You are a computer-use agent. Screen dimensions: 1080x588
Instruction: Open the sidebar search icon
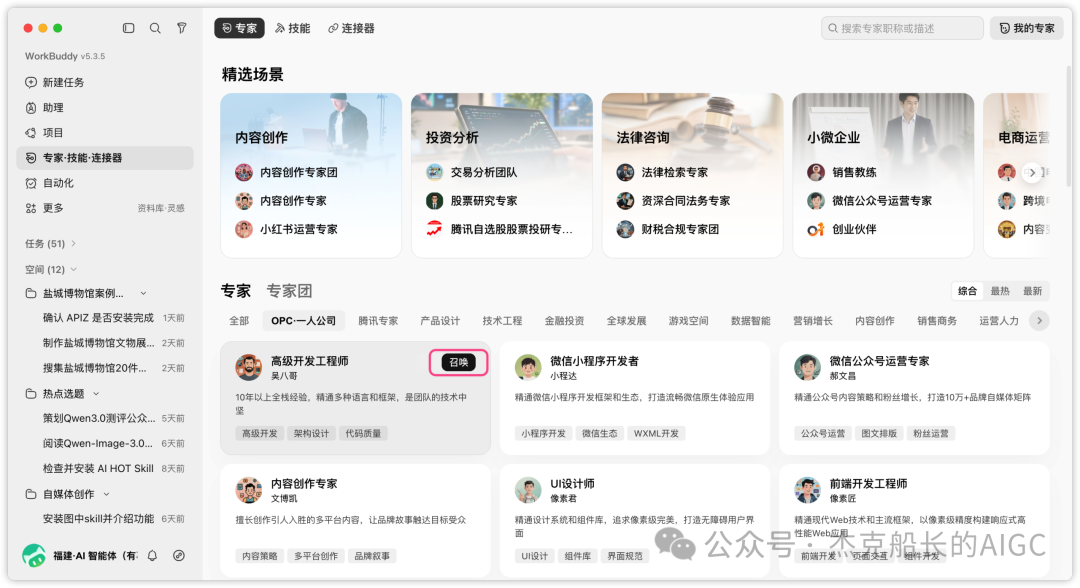tap(155, 28)
